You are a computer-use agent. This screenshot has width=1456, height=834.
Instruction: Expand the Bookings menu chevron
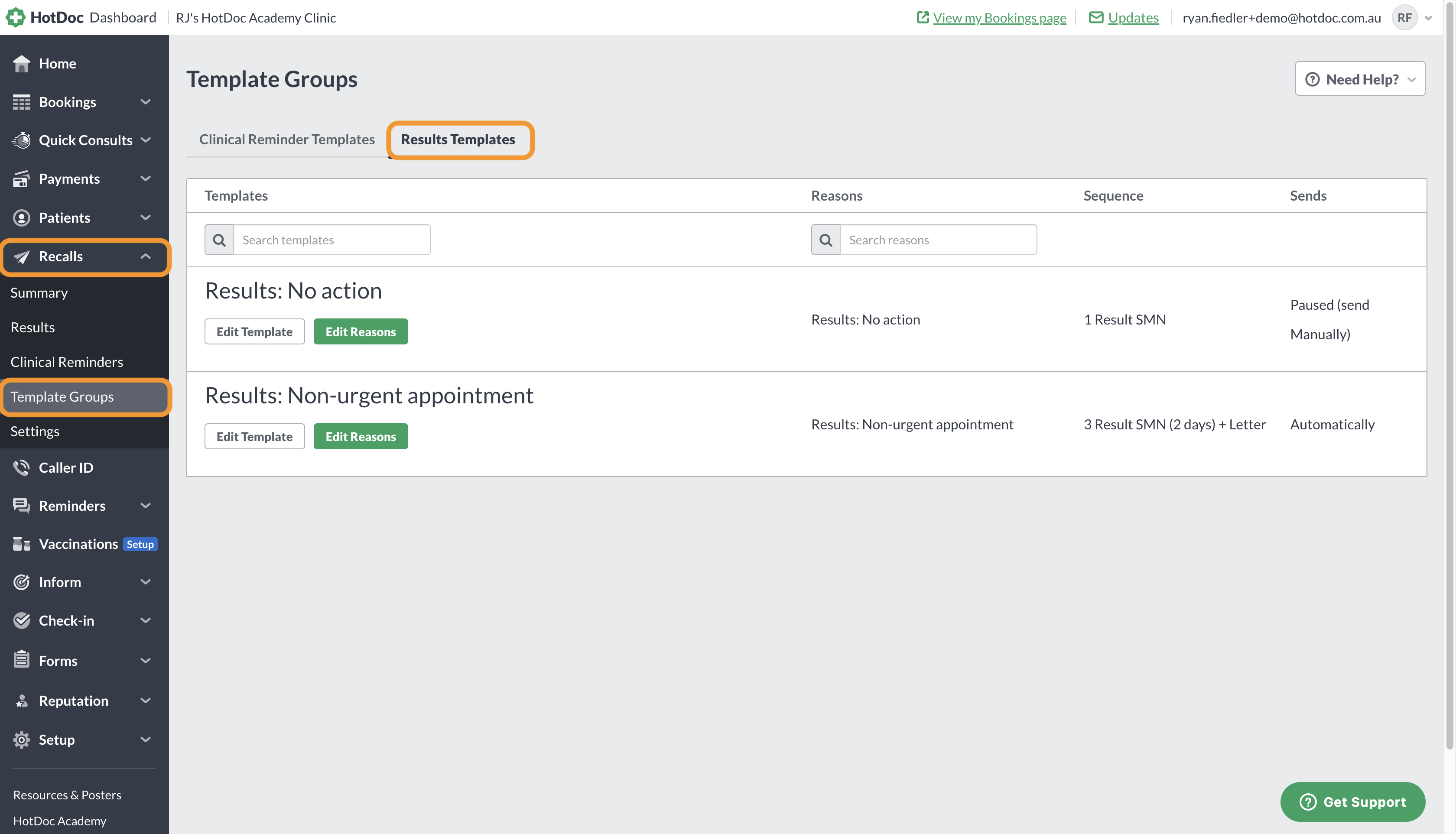coord(146,102)
